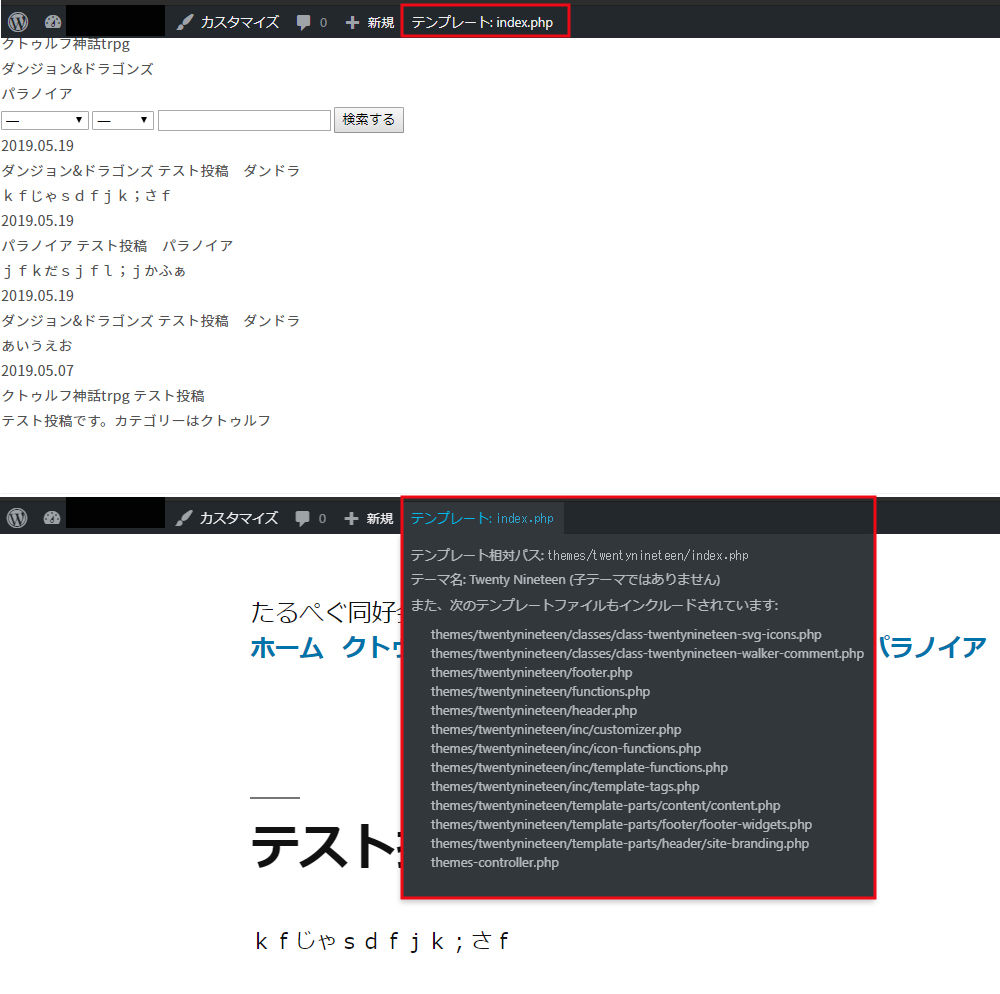The image size is (1000, 994).
Task: Click テンプレート: index.php in top admin bar
Action: click(x=482, y=22)
